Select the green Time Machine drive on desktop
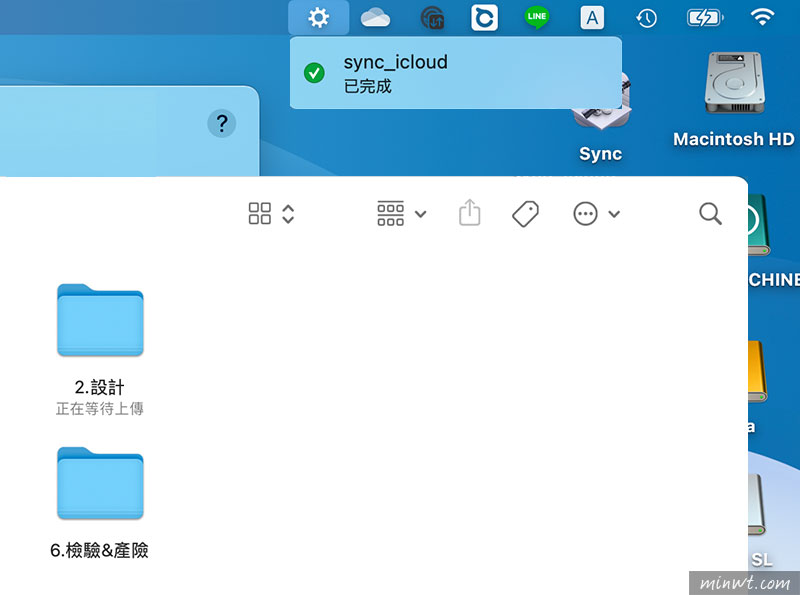800x595 pixels. pos(759,225)
